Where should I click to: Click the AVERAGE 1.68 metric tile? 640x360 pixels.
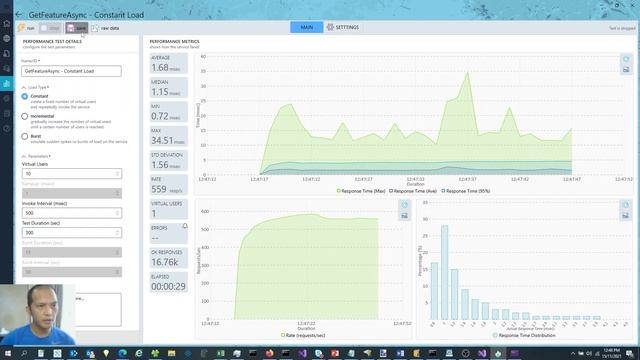169,64
